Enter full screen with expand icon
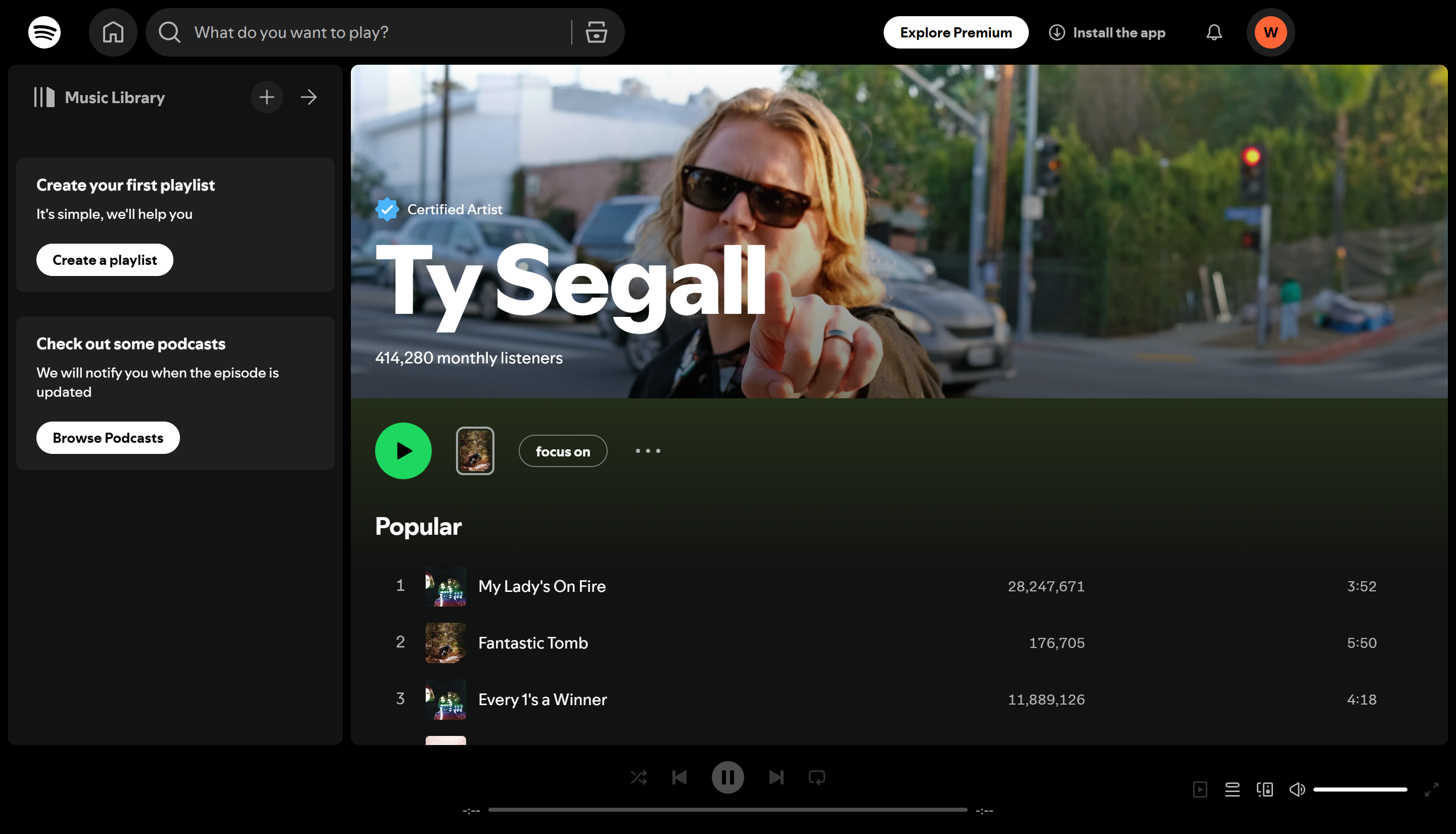The height and width of the screenshot is (834, 1456). (1431, 790)
